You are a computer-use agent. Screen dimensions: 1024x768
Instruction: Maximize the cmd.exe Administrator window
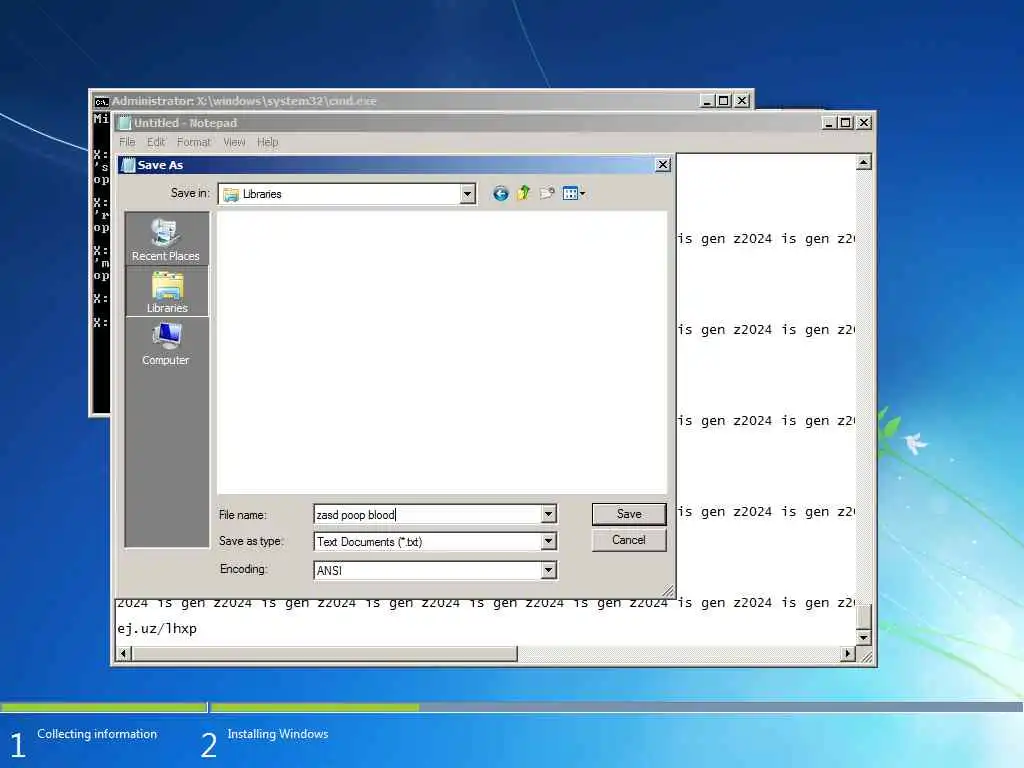(724, 101)
